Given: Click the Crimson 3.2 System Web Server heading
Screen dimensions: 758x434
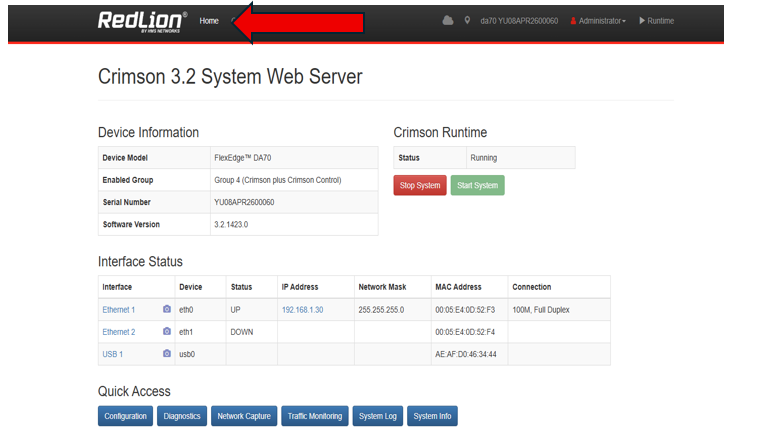Looking at the screenshot, I should [x=230, y=77].
